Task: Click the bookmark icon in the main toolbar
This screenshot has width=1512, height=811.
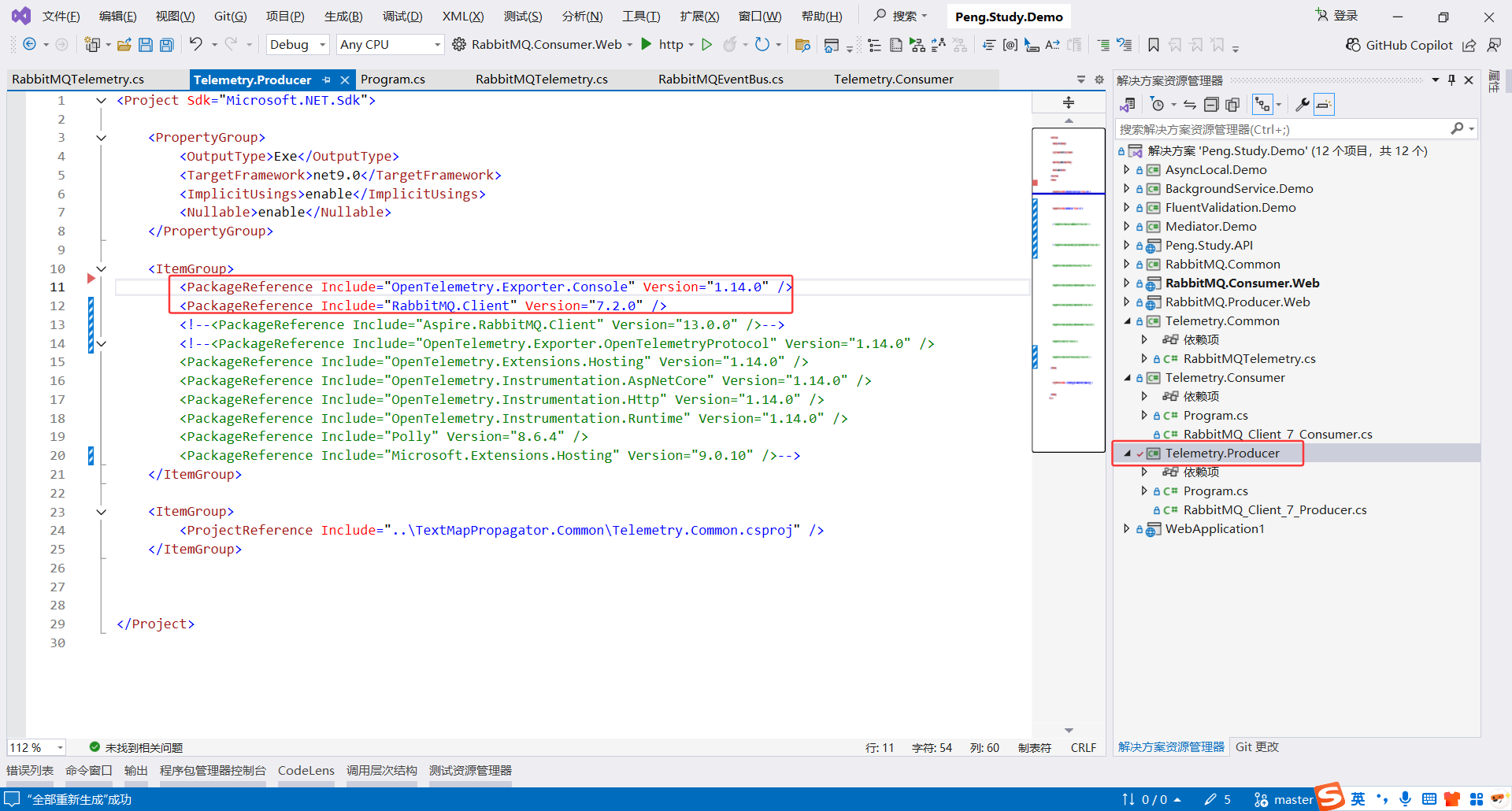Action: coord(1154,45)
